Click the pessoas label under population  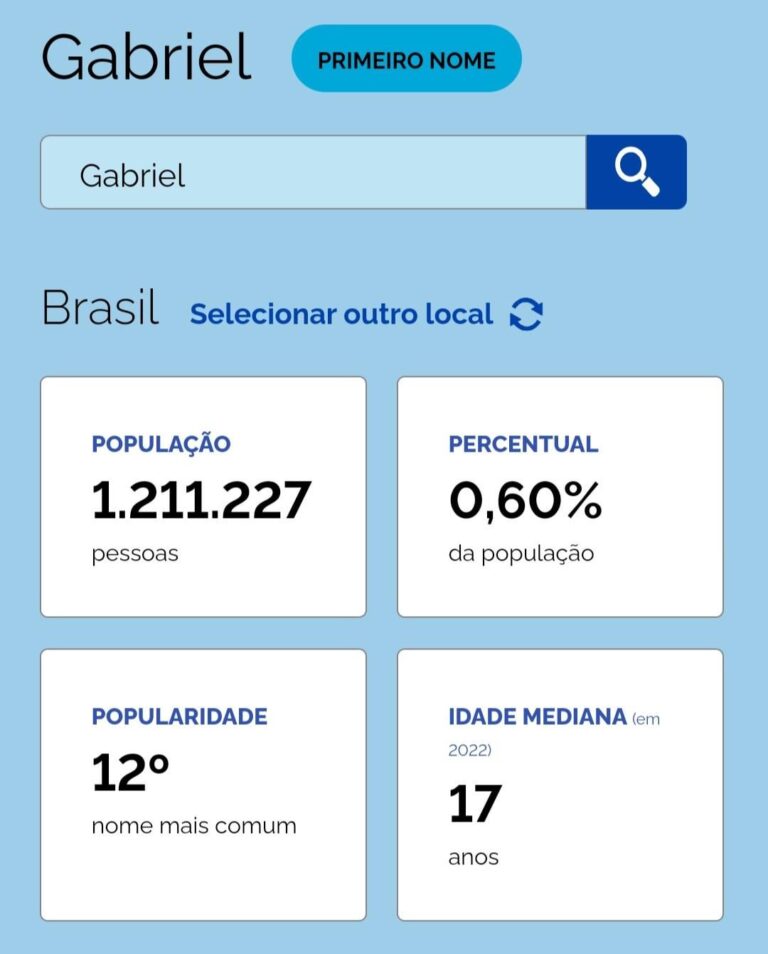135,553
